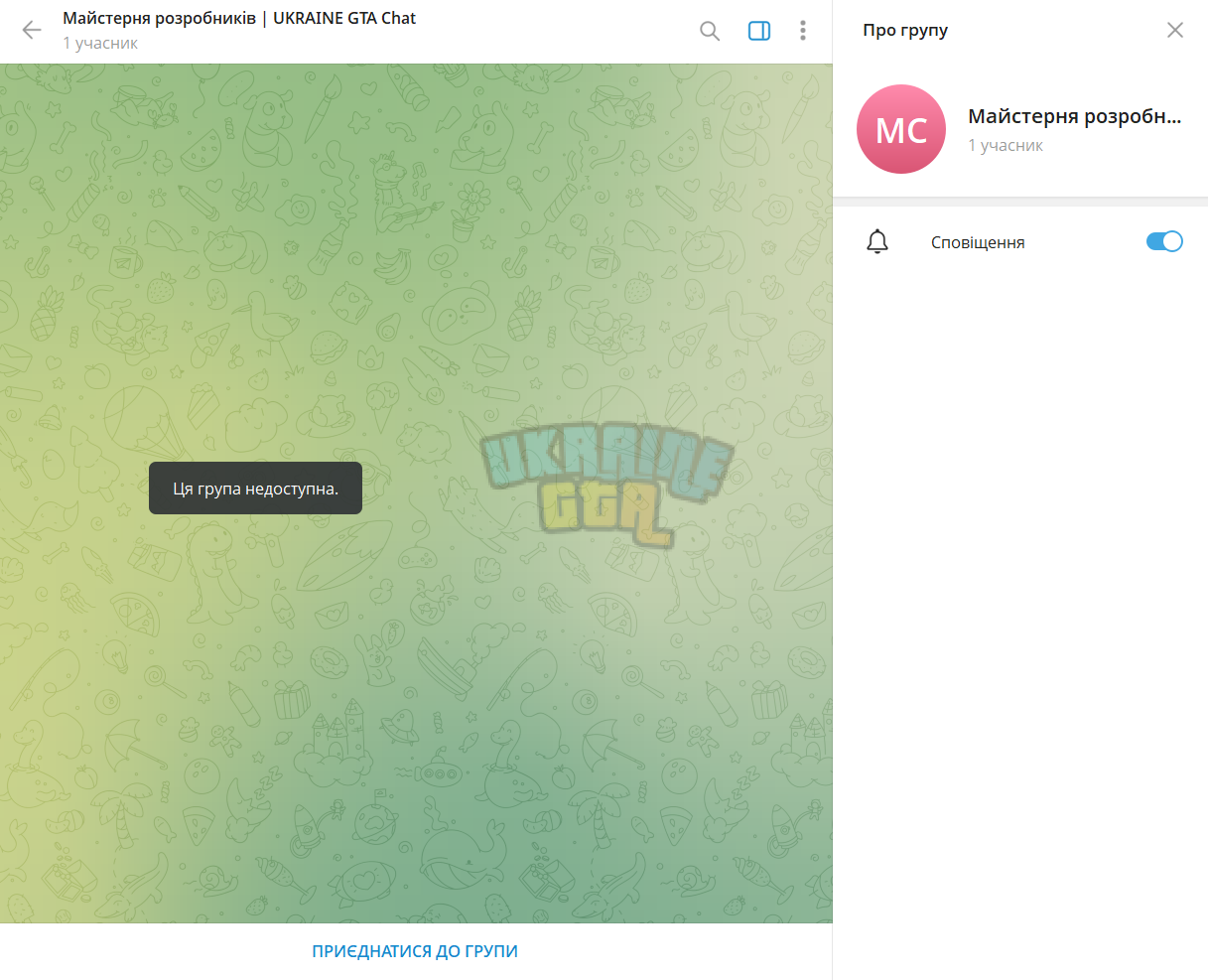Screen dimensions: 1208x980
Task: Click '1 учасник' under the header title
Action: pos(100,43)
